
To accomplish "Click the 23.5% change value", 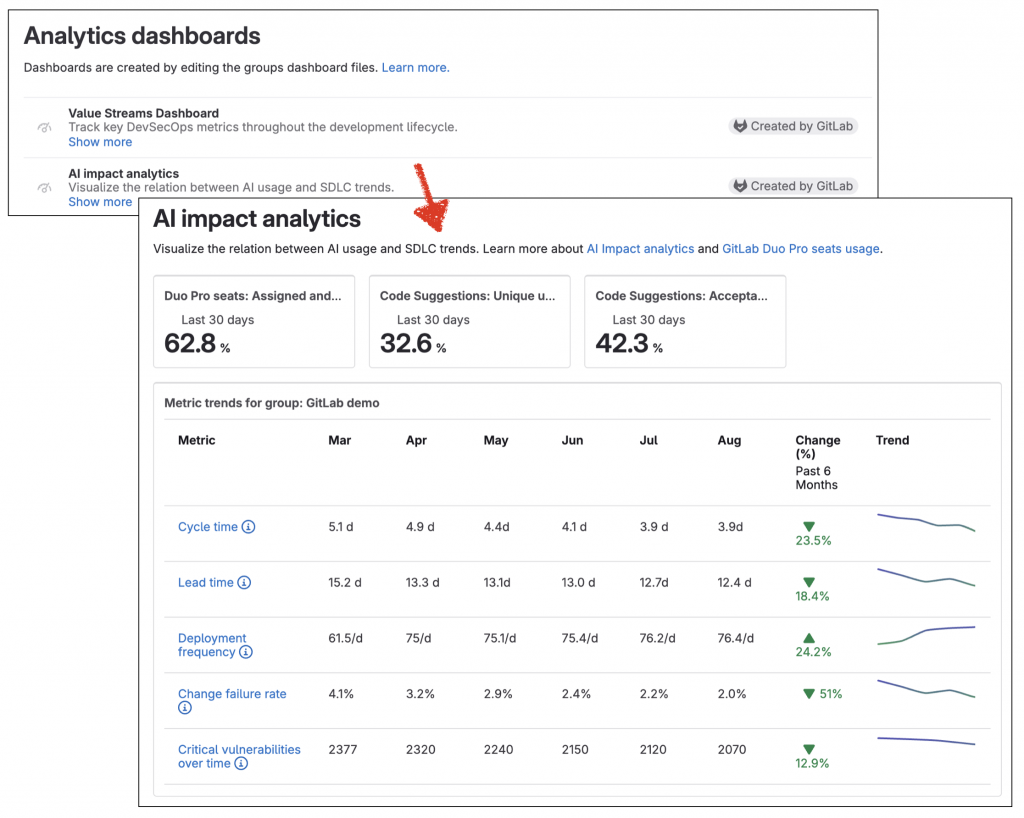I will coord(813,541).
